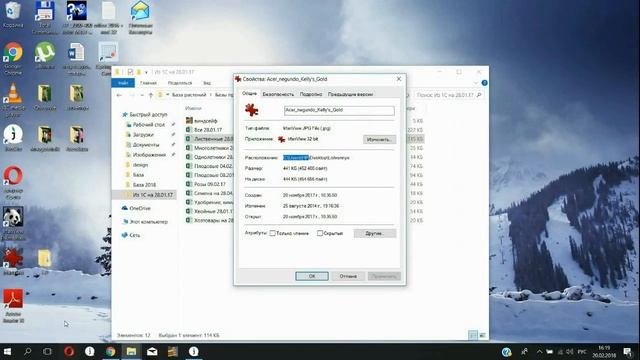Switch Explorer to details view

(473, 335)
